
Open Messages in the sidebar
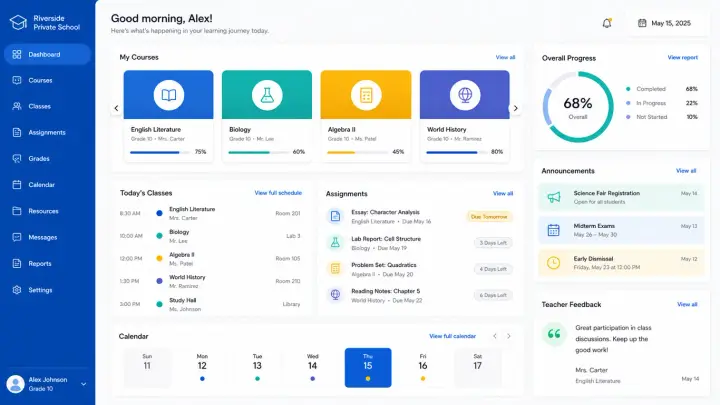(x=47, y=237)
